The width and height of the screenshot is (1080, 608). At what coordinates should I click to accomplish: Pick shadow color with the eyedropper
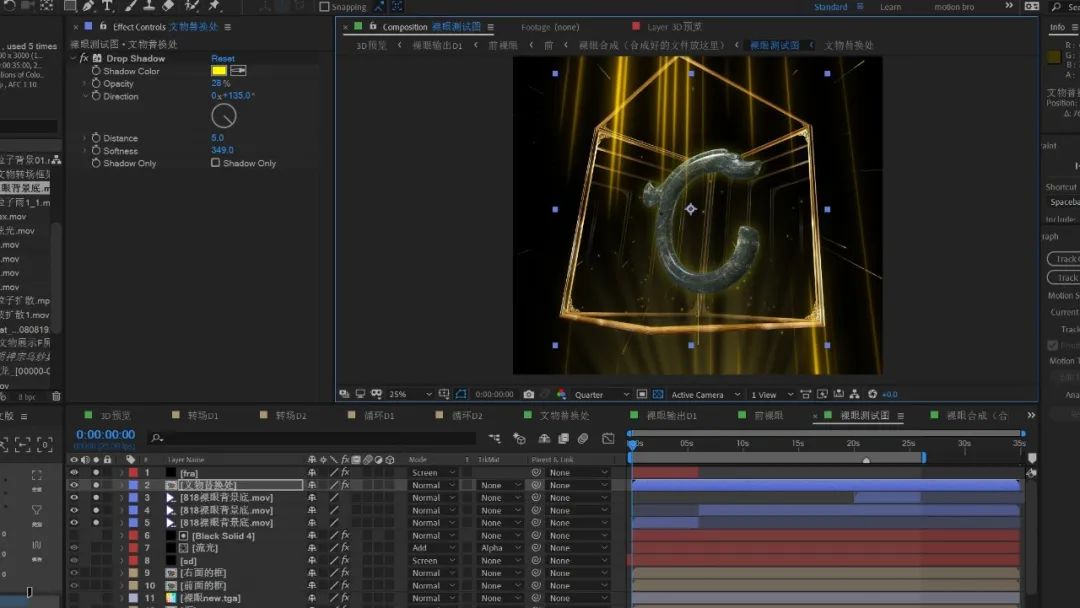238,71
